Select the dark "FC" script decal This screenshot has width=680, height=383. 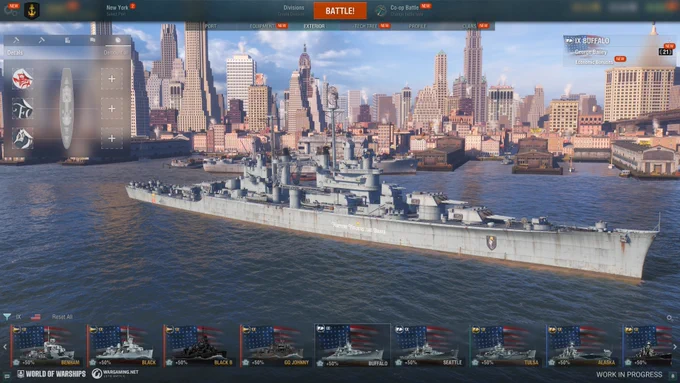click(x=22, y=108)
